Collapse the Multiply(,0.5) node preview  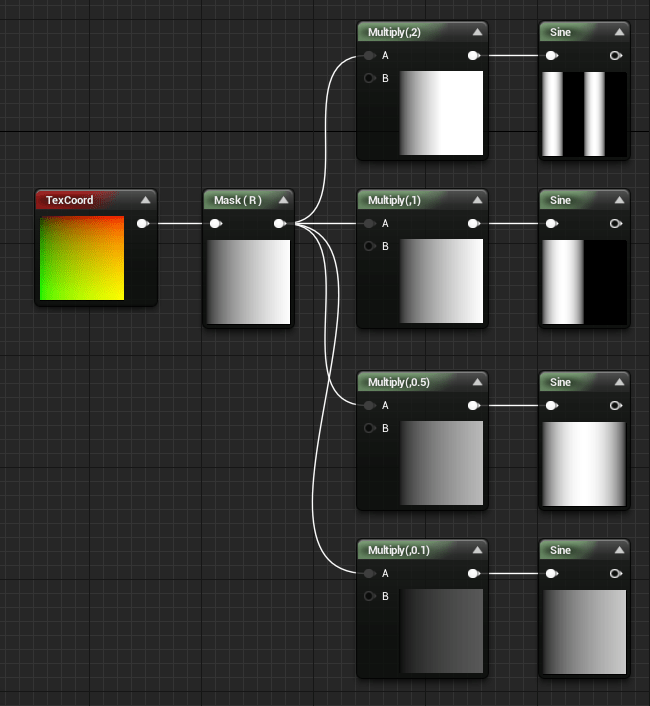pos(476,382)
